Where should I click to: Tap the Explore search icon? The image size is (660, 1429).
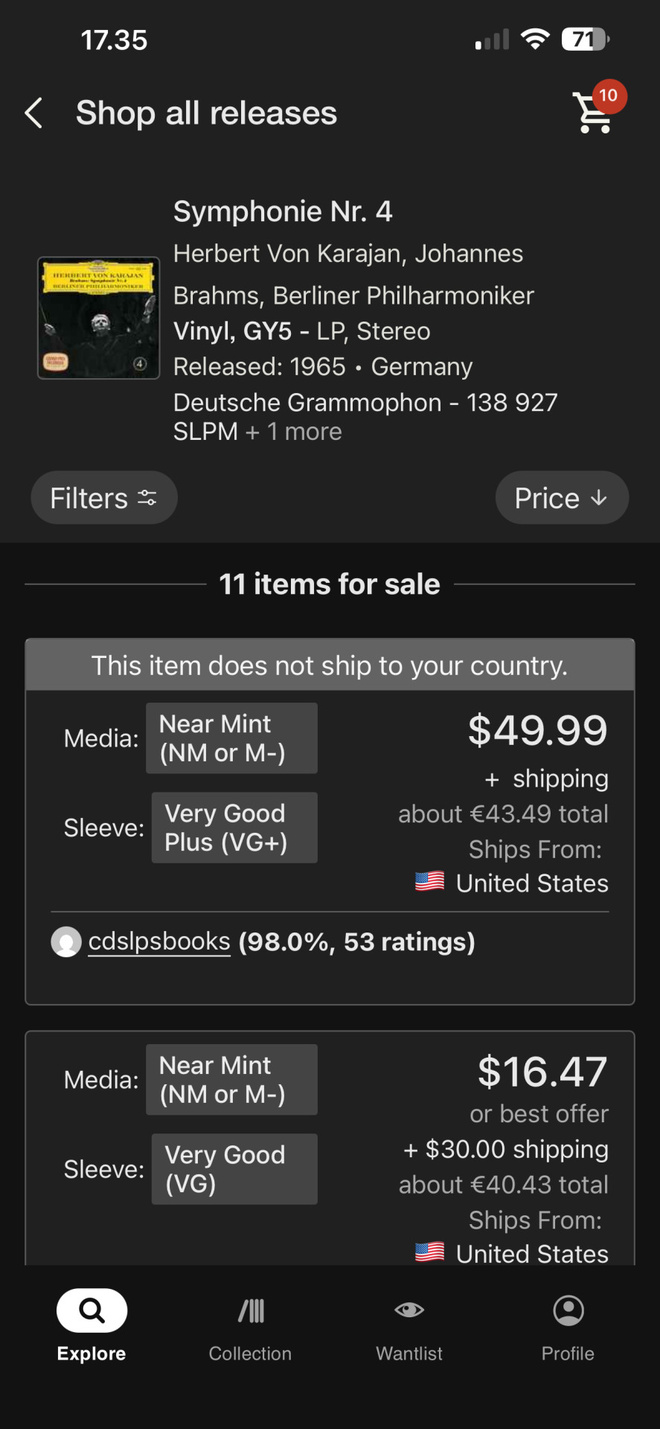(92, 1310)
